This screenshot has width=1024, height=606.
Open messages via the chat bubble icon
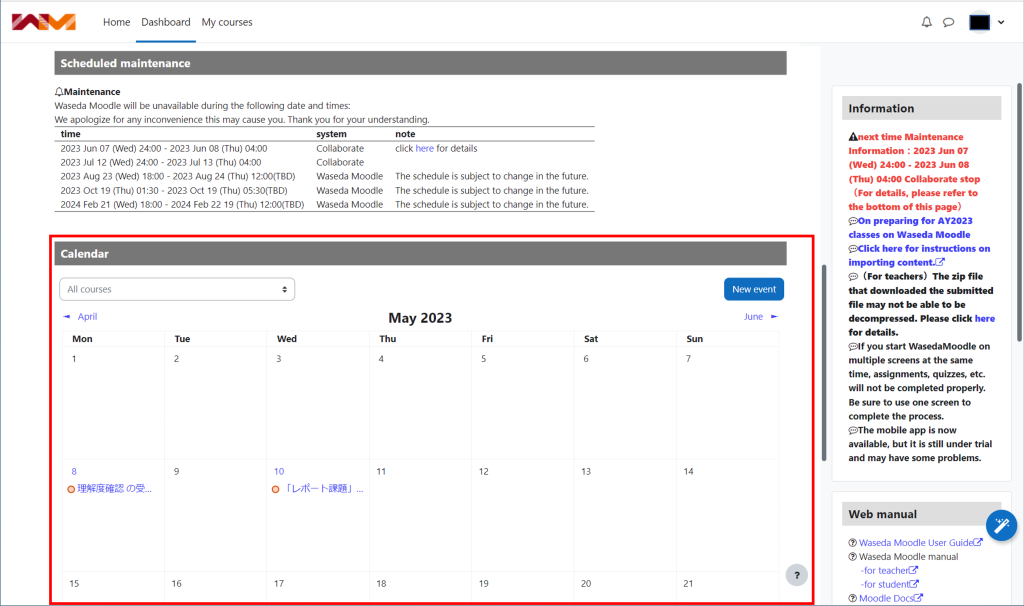pos(948,21)
